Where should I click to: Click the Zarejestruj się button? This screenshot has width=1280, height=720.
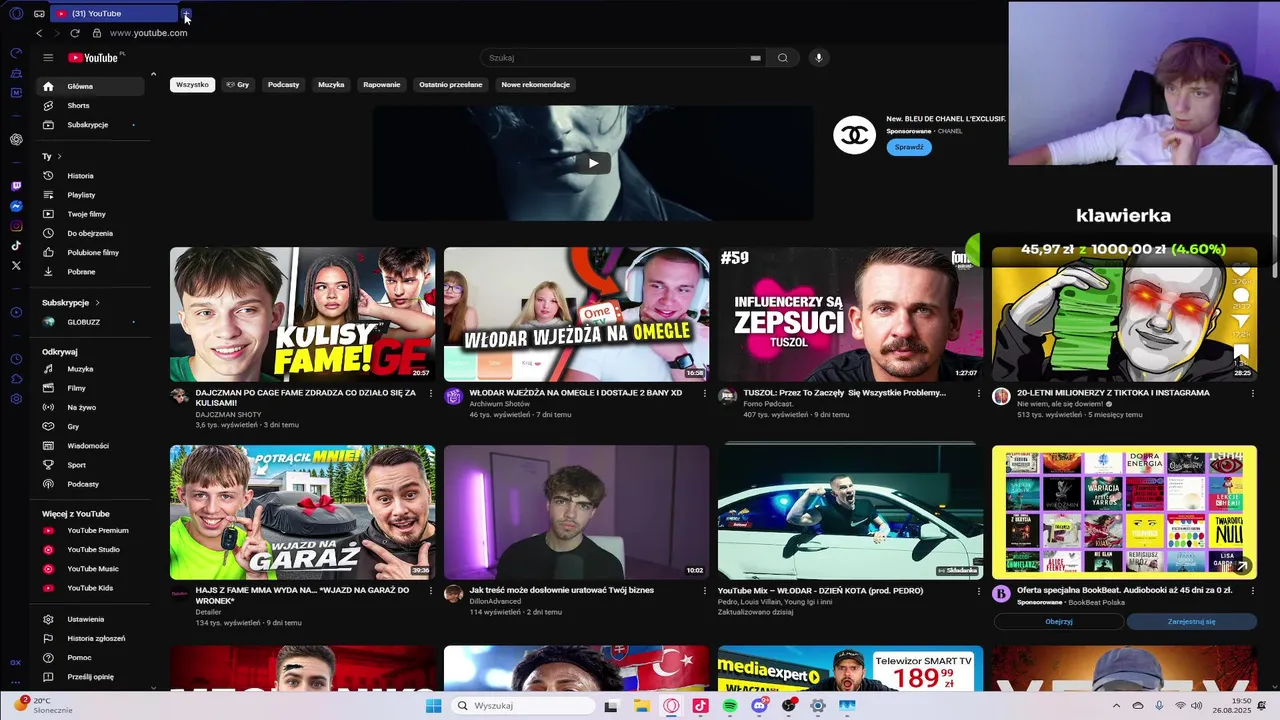pyautogui.click(x=1192, y=621)
